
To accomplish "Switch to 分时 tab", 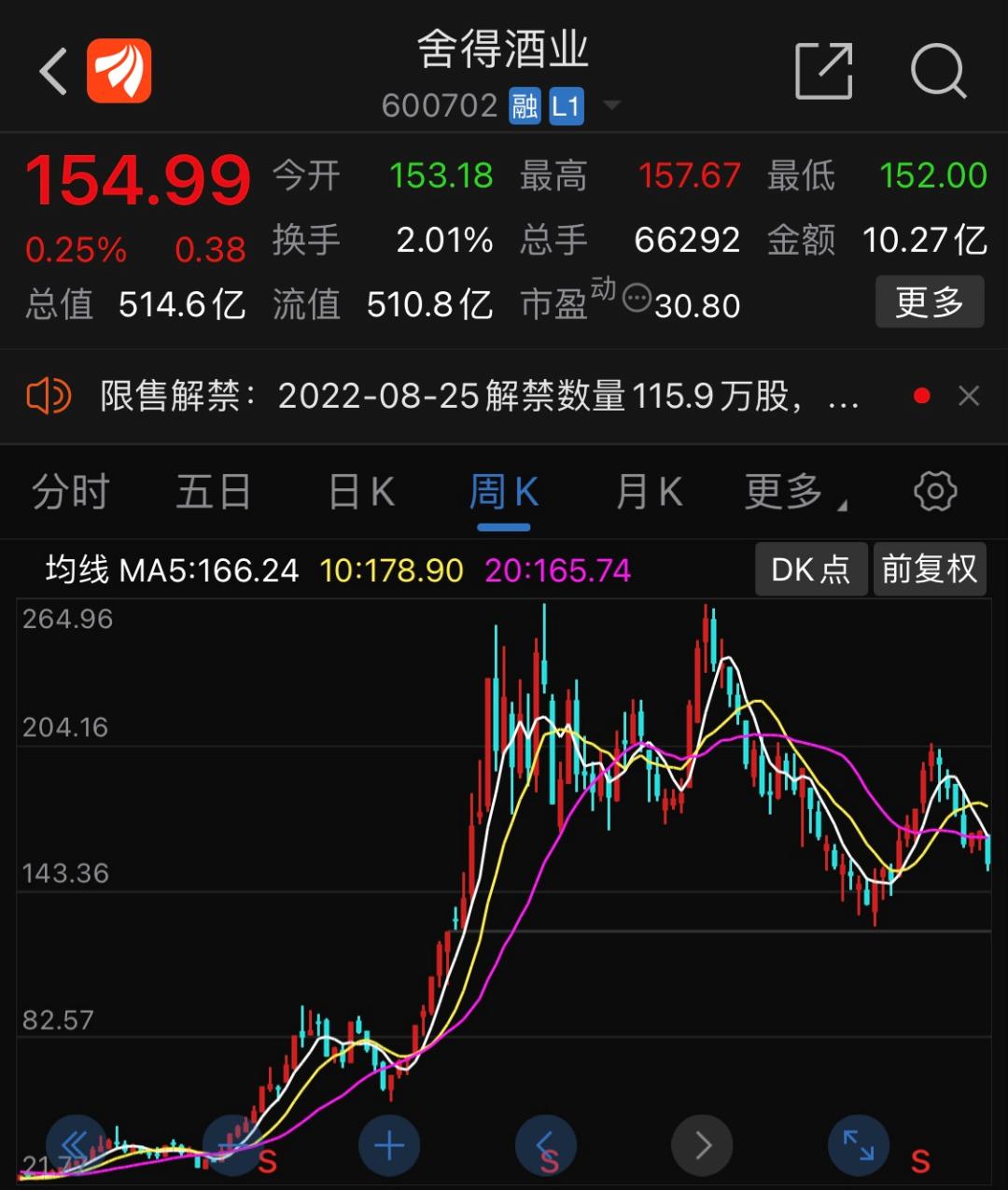I will click(71, 492).
